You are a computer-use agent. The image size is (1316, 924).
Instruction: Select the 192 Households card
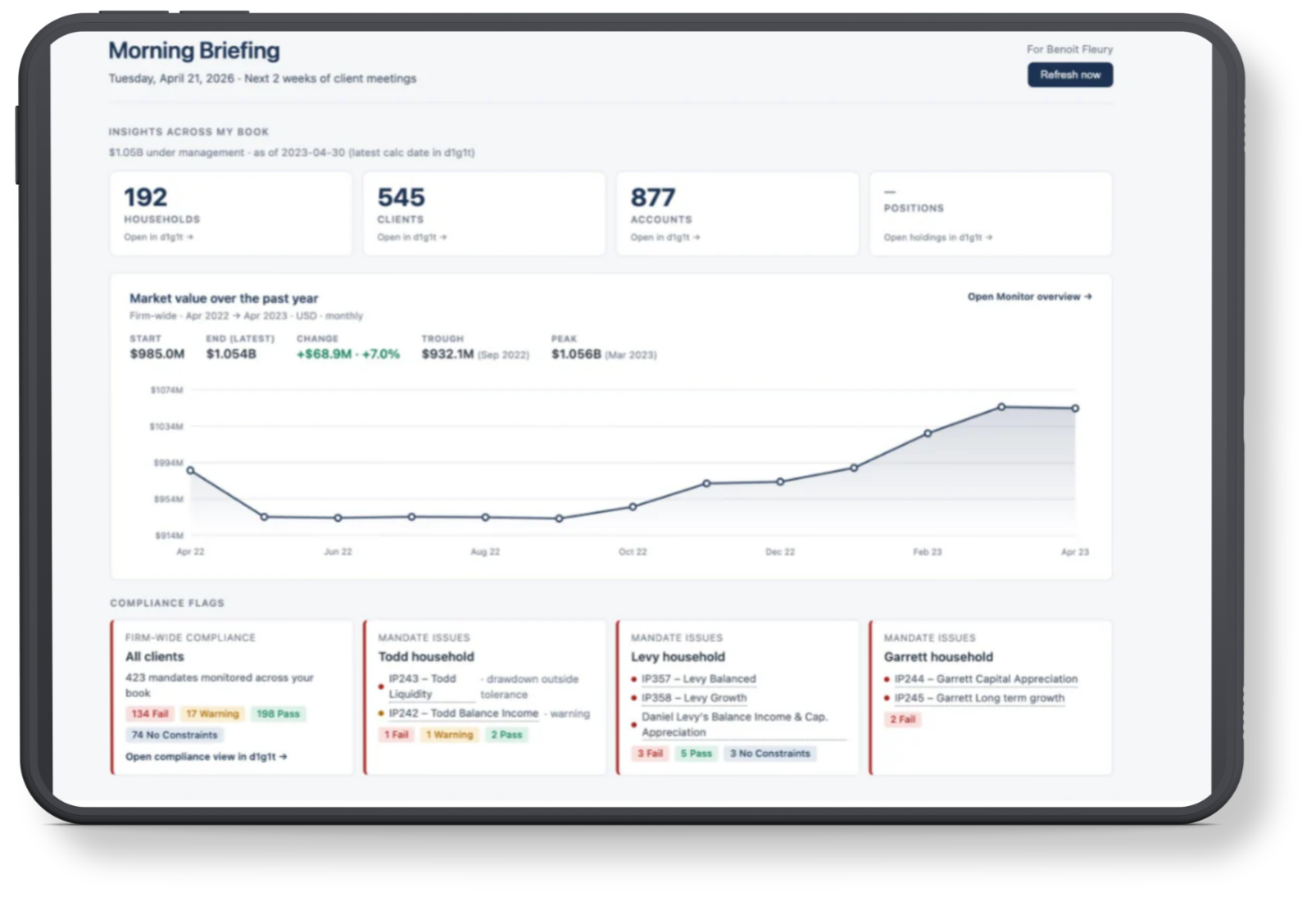coord(230,213)
